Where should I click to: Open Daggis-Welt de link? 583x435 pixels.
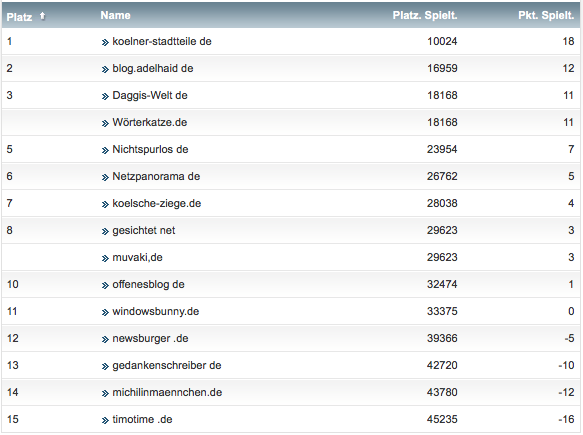[150, 95]
